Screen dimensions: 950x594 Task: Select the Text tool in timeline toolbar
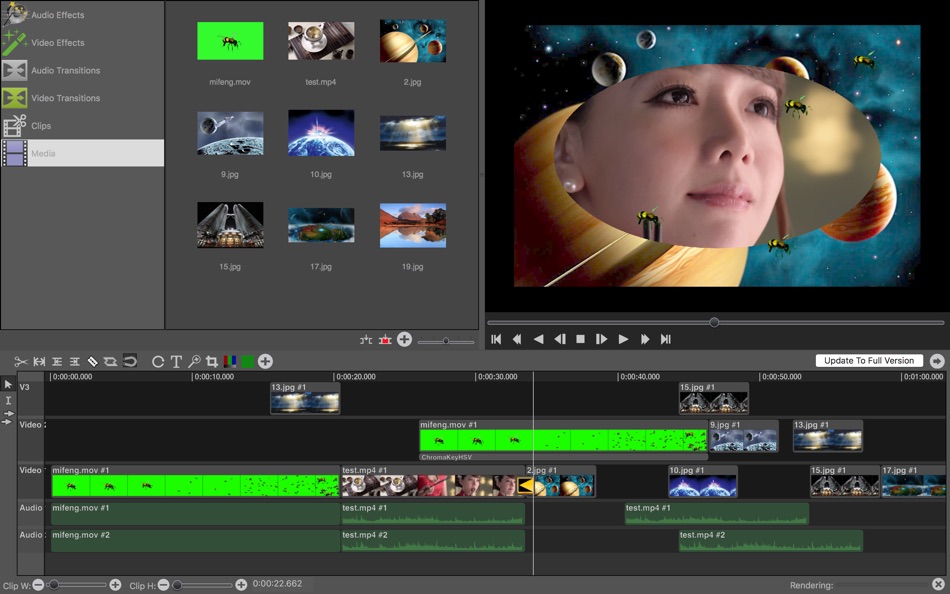coord(176,361)
